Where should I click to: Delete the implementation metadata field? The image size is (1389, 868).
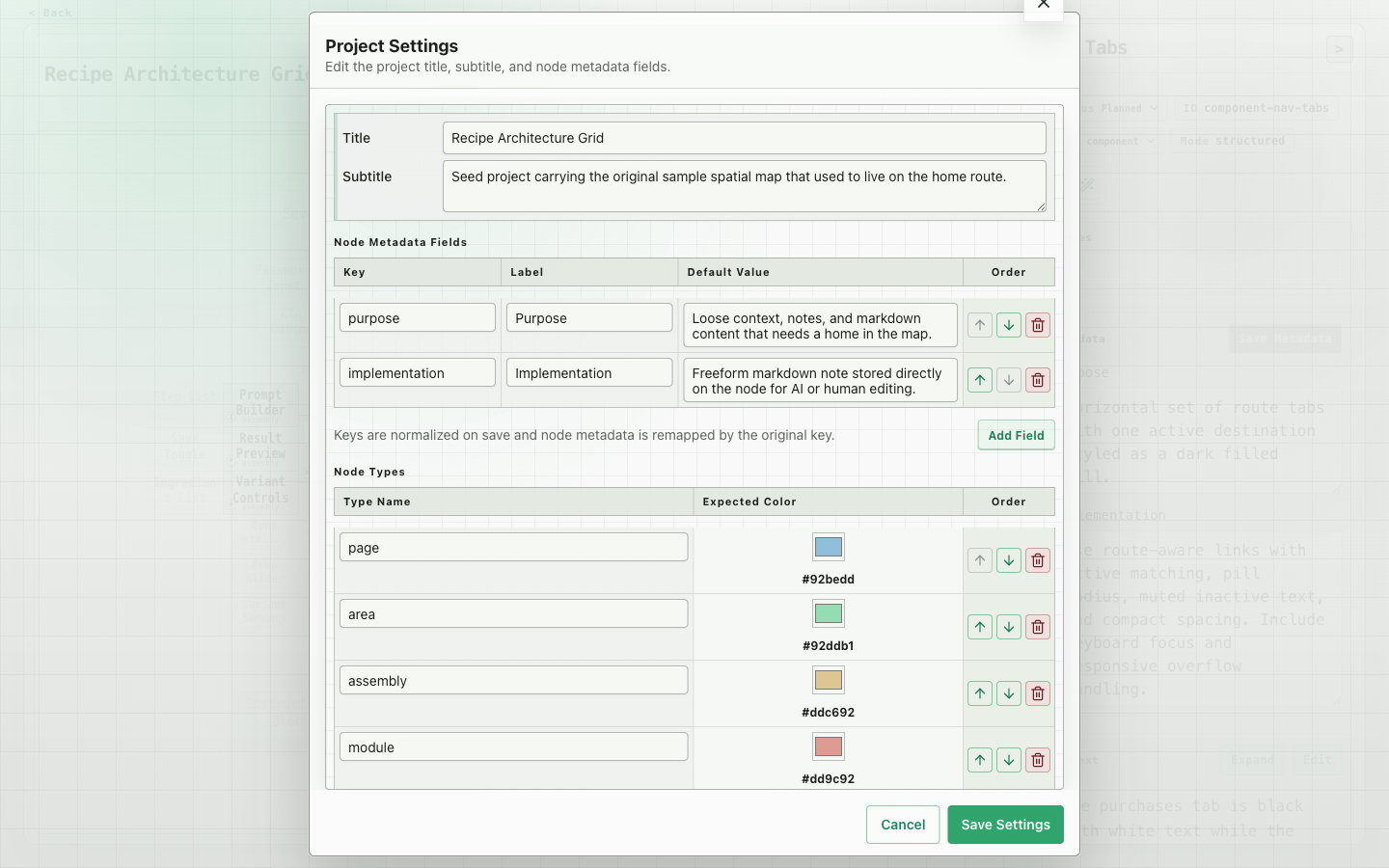click(x=1038, y=380)
